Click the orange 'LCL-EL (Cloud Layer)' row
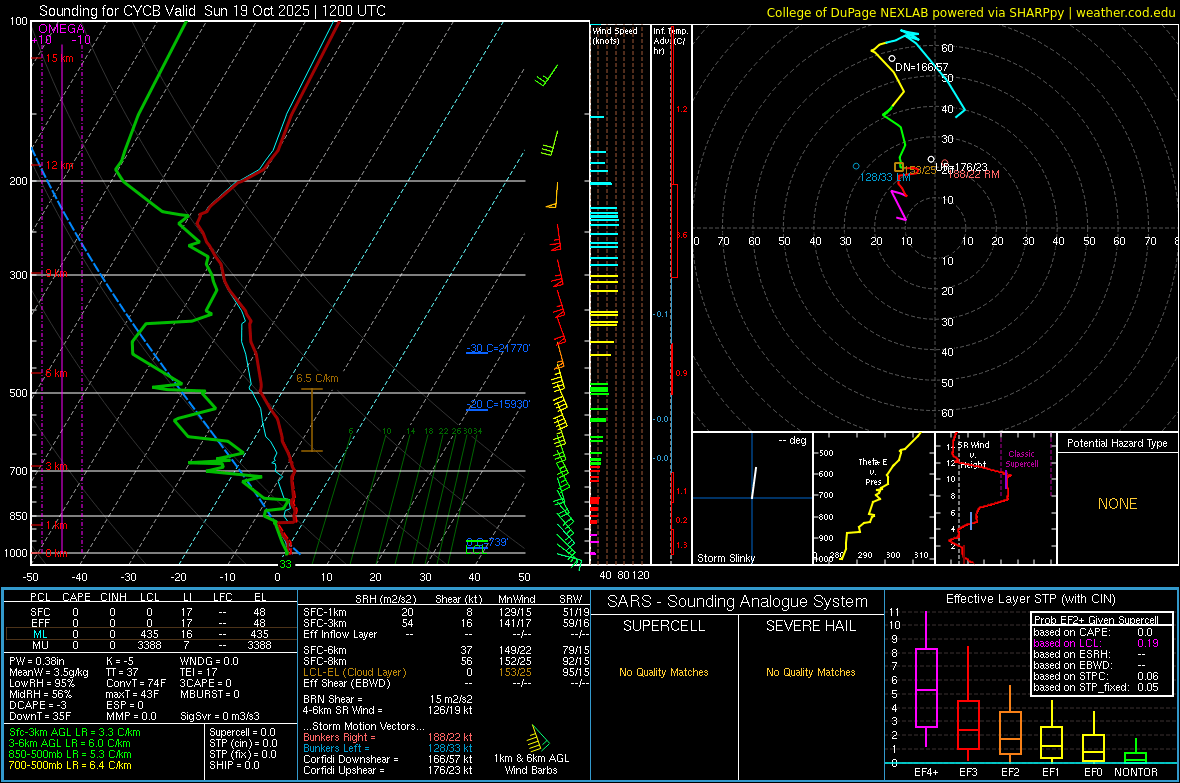The width and height of the screenshot is (1180, 783). tap(354, 672)
